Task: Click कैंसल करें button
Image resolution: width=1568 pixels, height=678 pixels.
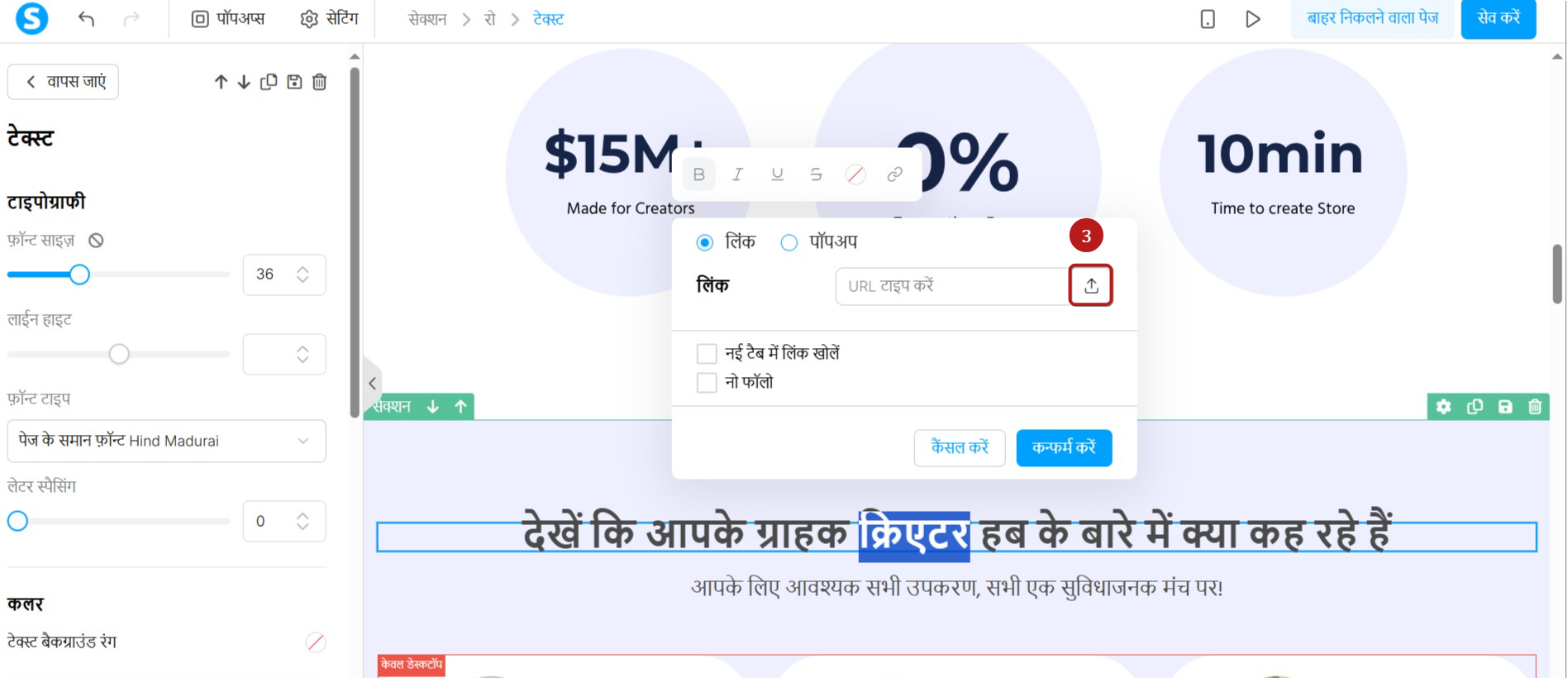Action: click(x=960, y=448)
